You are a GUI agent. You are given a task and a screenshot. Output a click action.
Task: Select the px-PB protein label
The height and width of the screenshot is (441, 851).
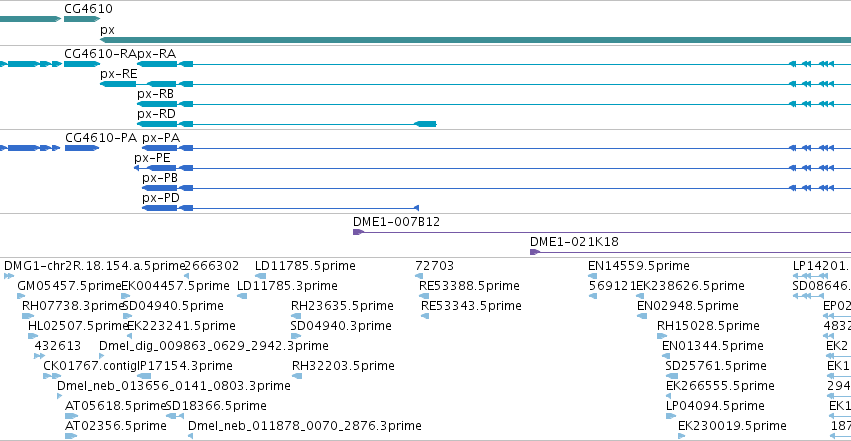(160, 178)
